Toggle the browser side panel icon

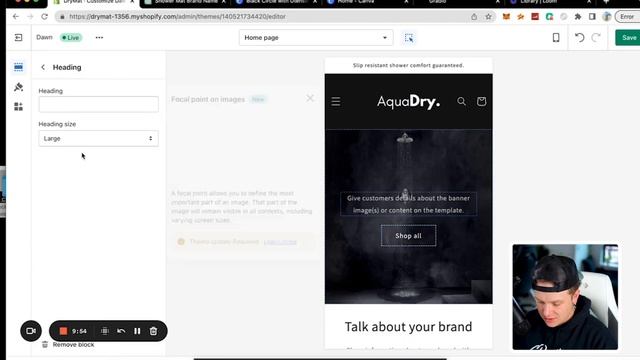(x=592, y=17)
